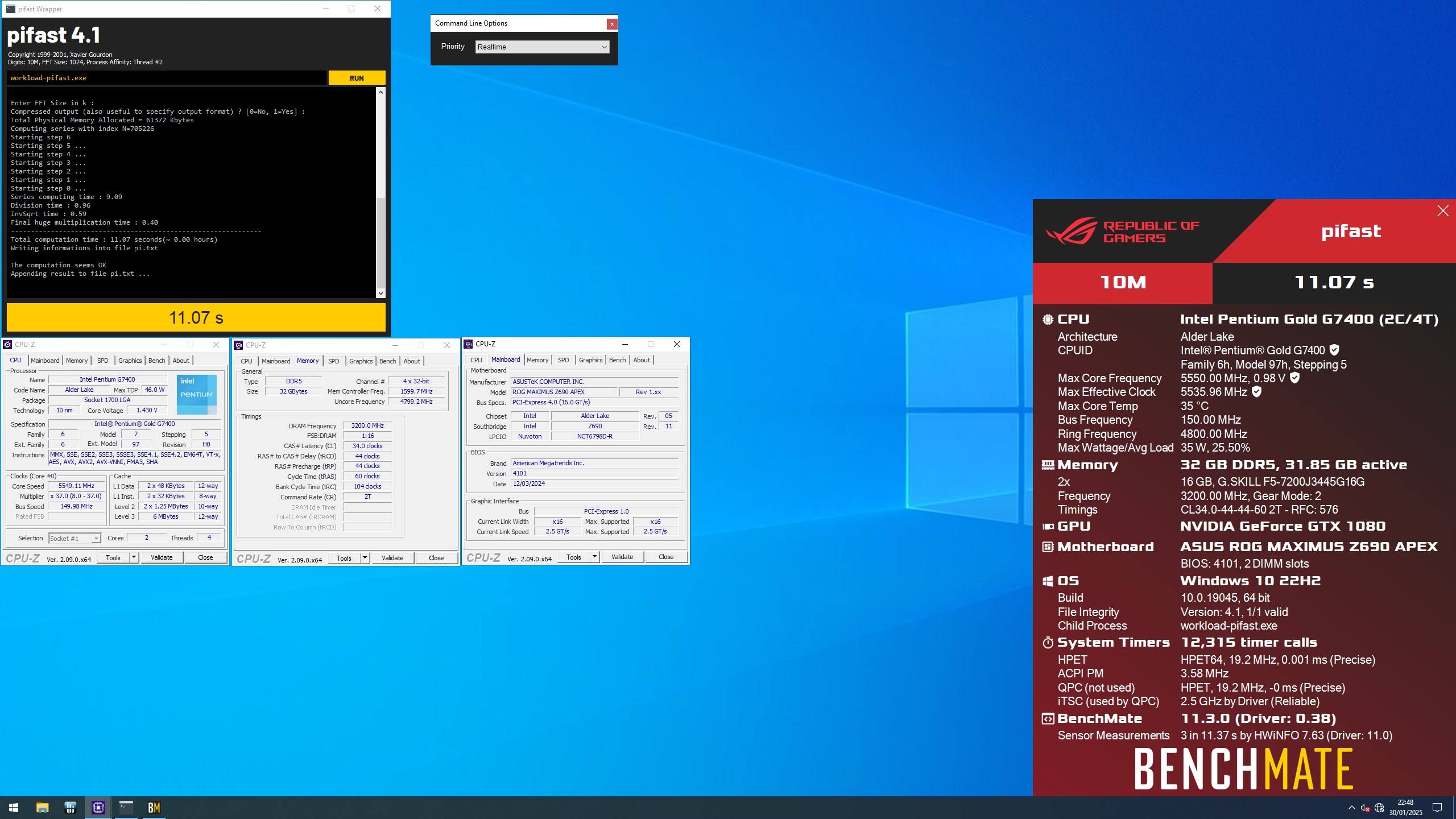Switch to the CPU-Z taskbar icon
The image size is (1456, 819).
pyautogui.click(x=98, y=808)
